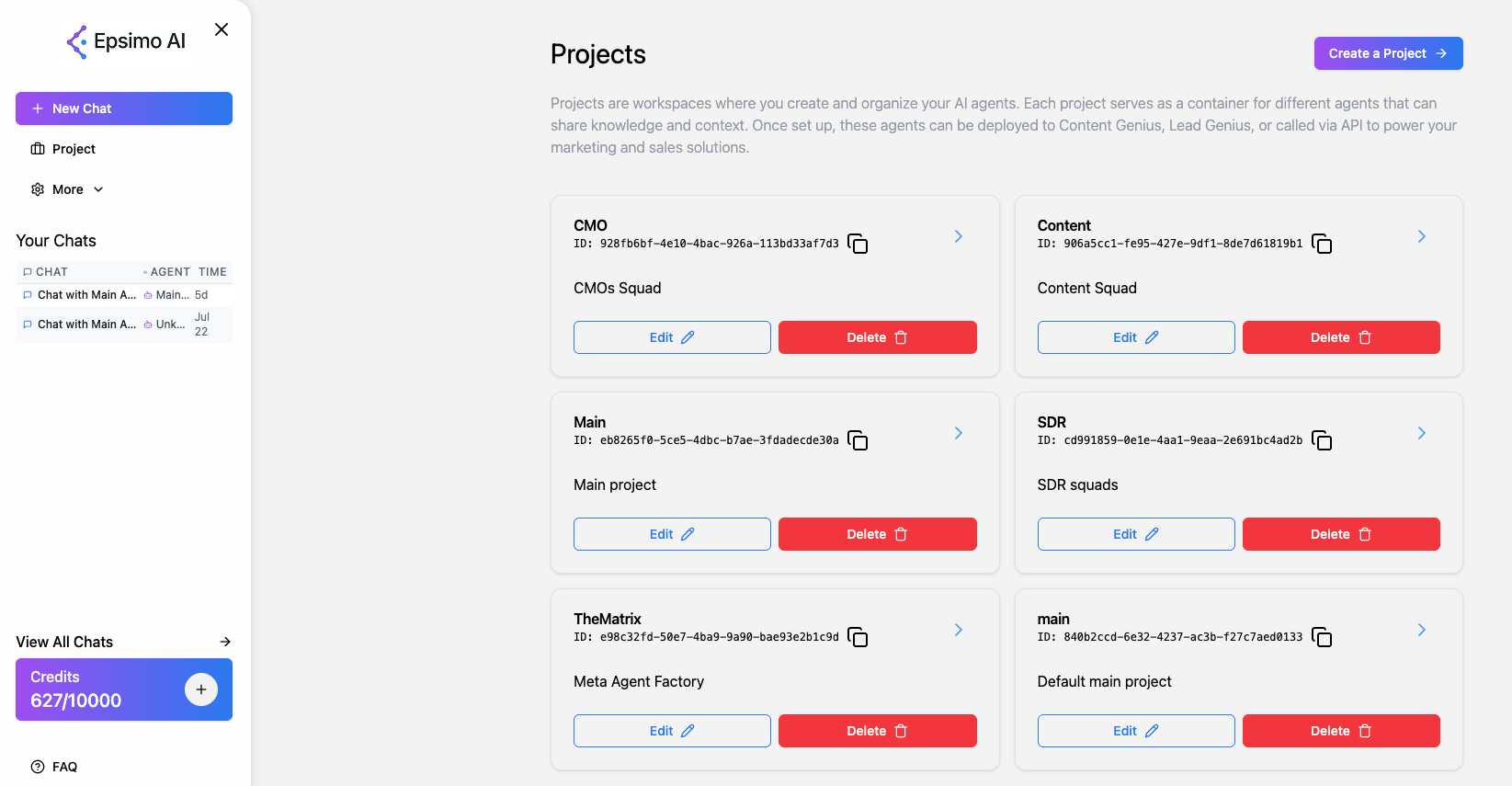This screenshot has height=786, width=1512.
Task: Copy TheMatrix project ID
Action: click(x=858, y=637)
